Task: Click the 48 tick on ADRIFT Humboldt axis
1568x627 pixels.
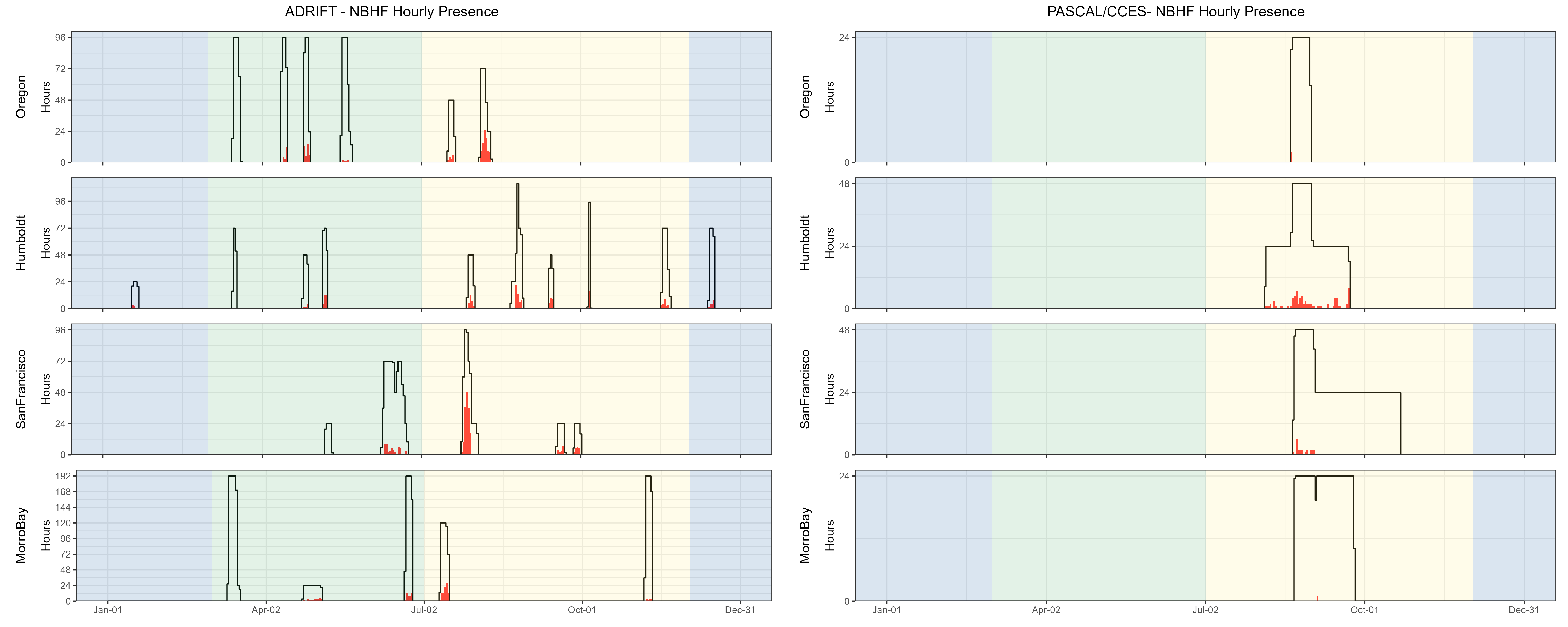Action: (60, 255)
